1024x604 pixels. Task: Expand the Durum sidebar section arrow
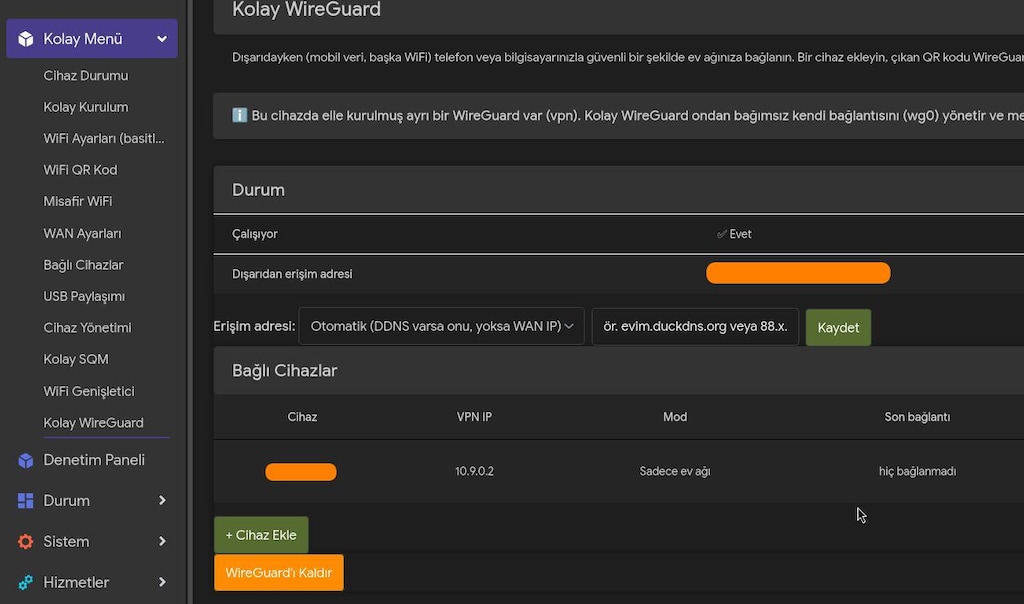click(162, 500)
